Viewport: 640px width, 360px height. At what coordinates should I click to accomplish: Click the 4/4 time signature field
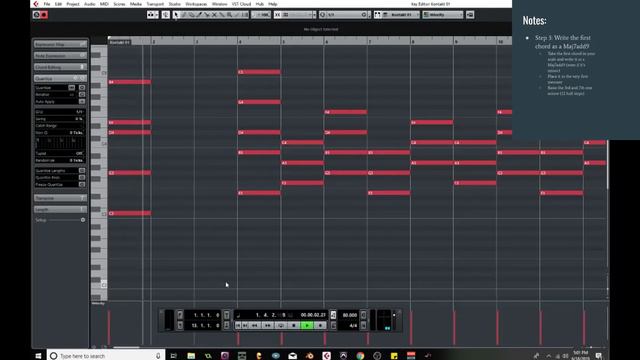click(353, 325)
